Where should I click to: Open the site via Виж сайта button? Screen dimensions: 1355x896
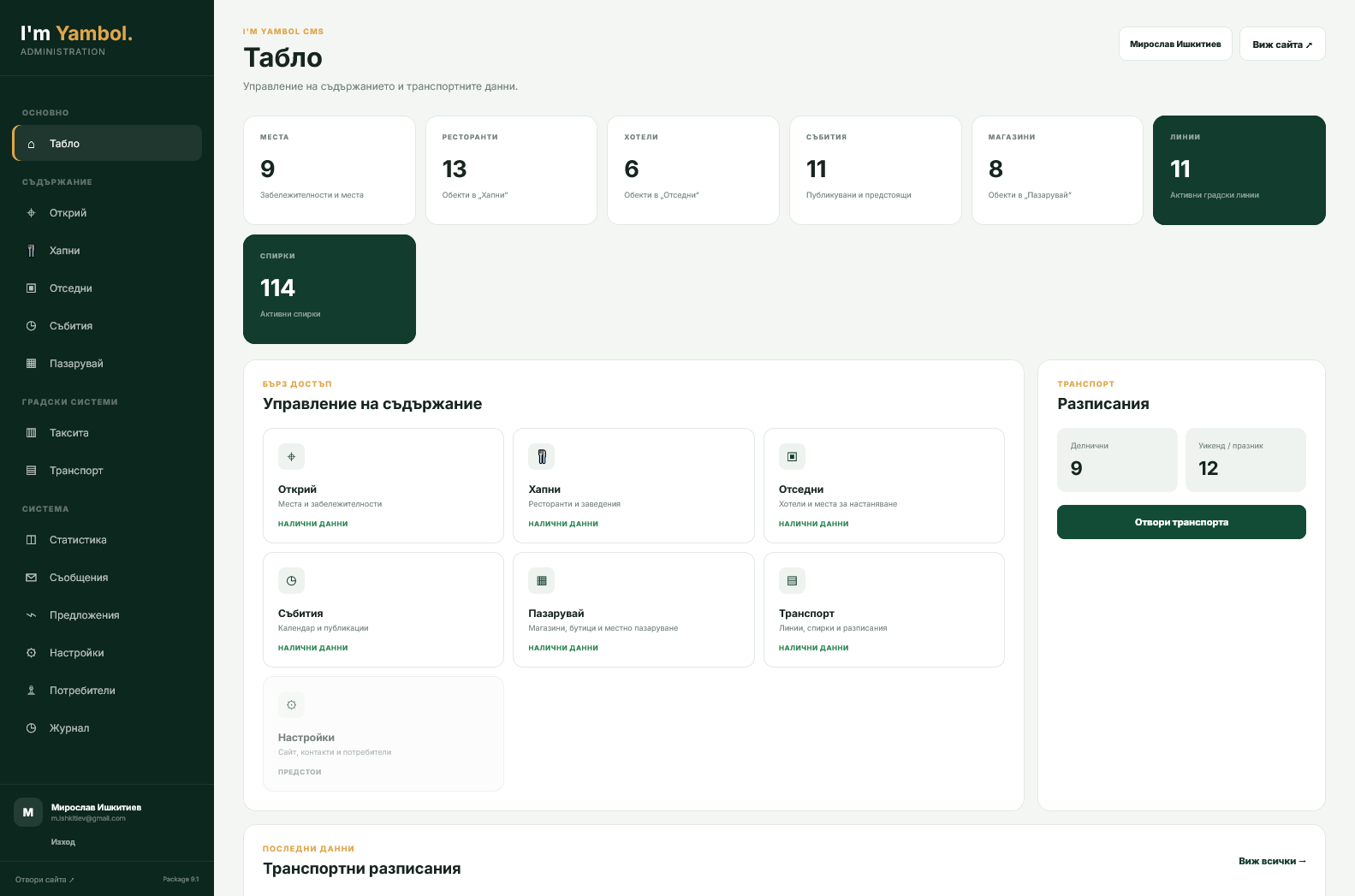click(x=1282, y=44)
